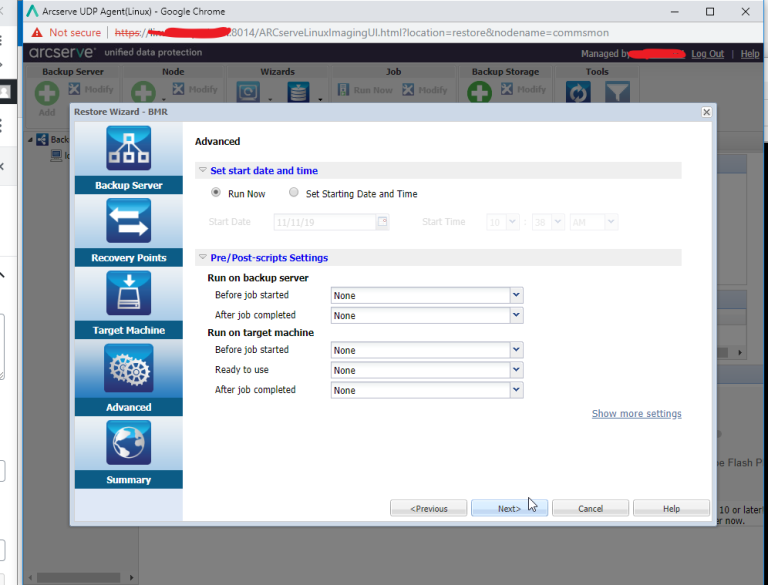Image resolution: width=768 pixels, height=585 pixels.
Task: Click the Cancel button
Action: pyautogui.click(x=590, y=508)
